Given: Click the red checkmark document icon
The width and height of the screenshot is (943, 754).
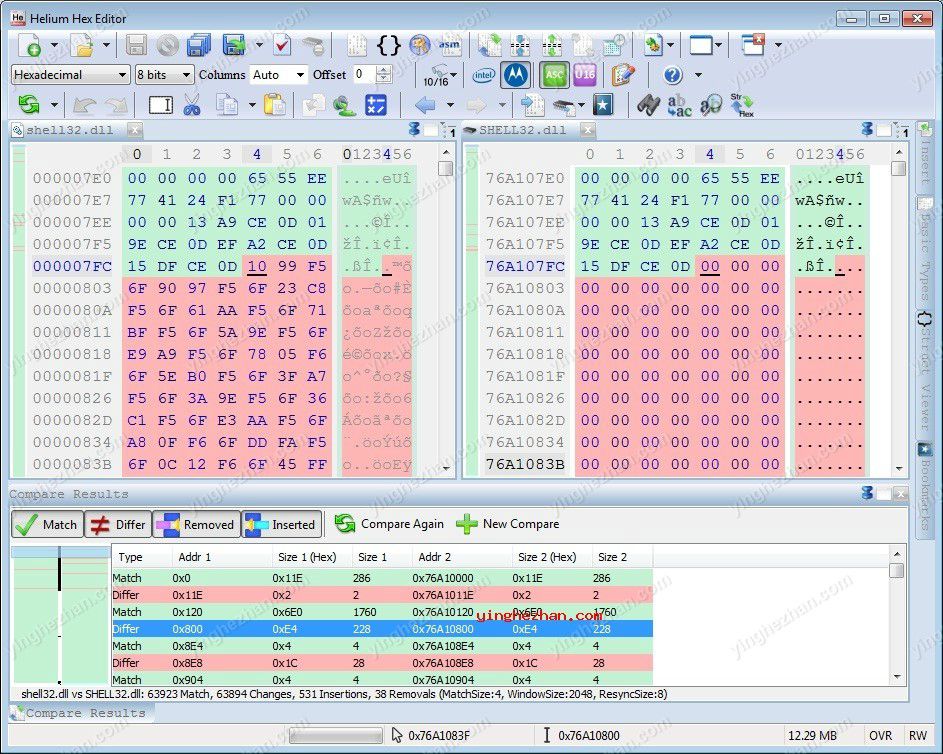Looking at the screenshot, I should [281, 45].
